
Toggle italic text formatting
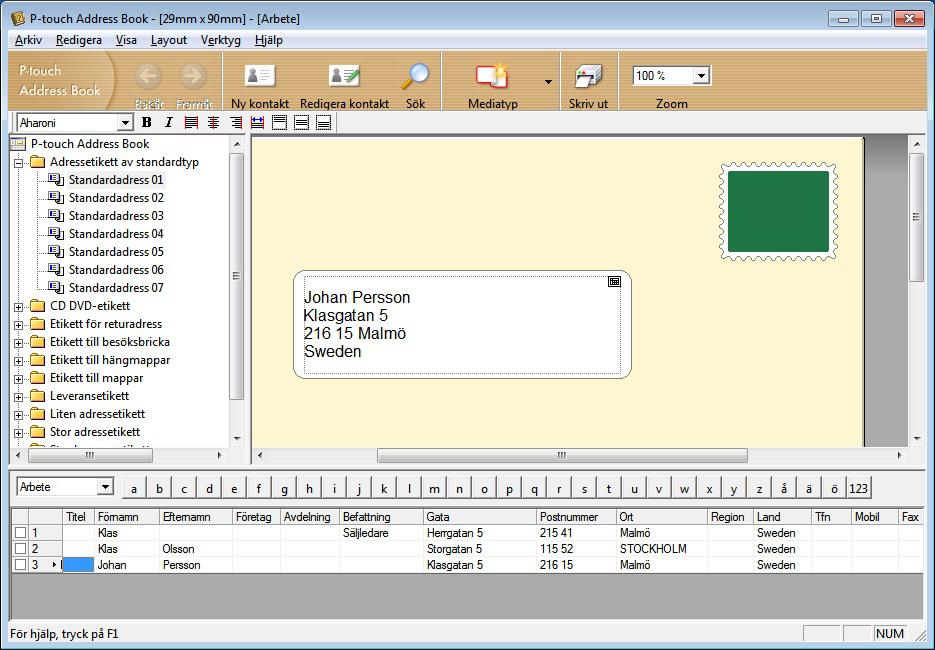169,122
